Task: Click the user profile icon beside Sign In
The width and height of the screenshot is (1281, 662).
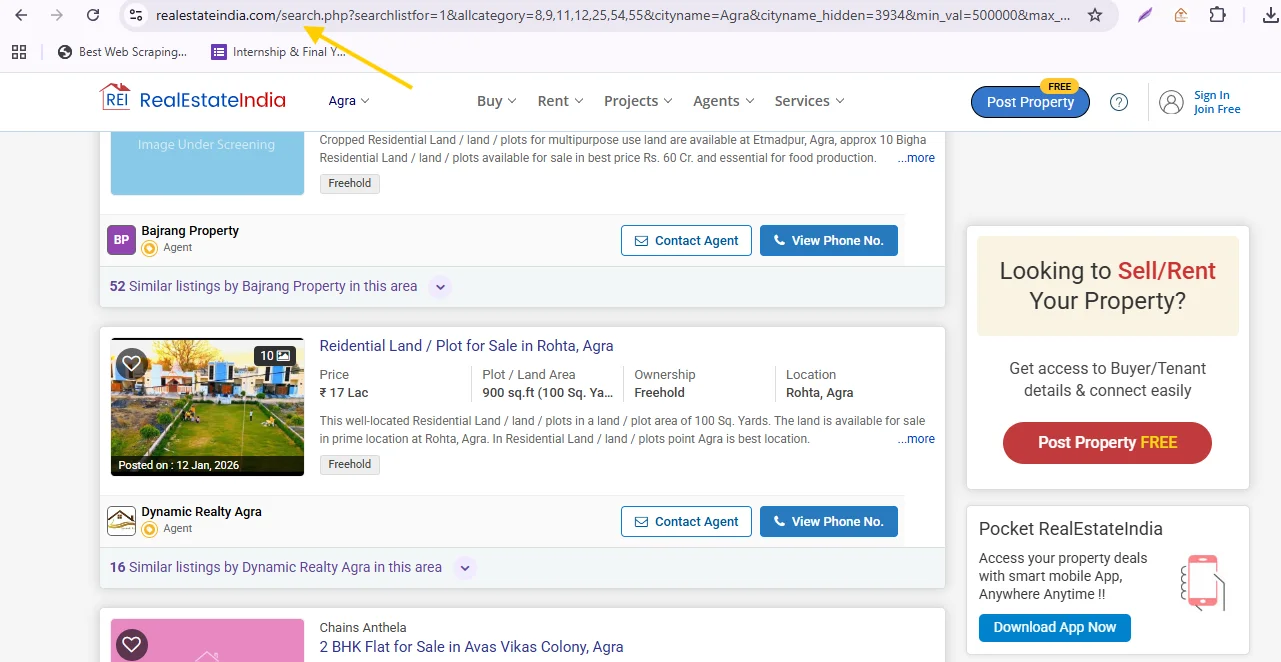Action: tap(1171, 101)
